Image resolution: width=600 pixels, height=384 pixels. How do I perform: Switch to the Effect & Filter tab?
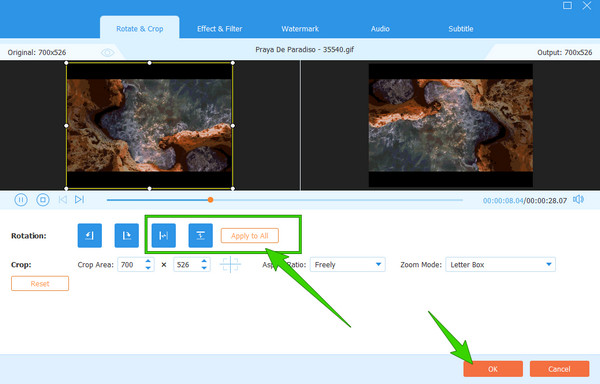219,29
